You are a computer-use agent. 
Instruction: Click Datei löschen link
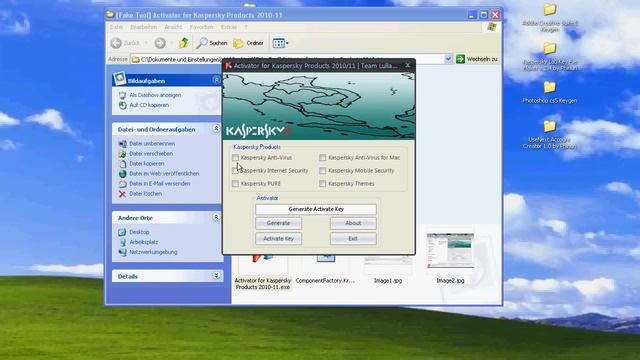pos(145,193)
